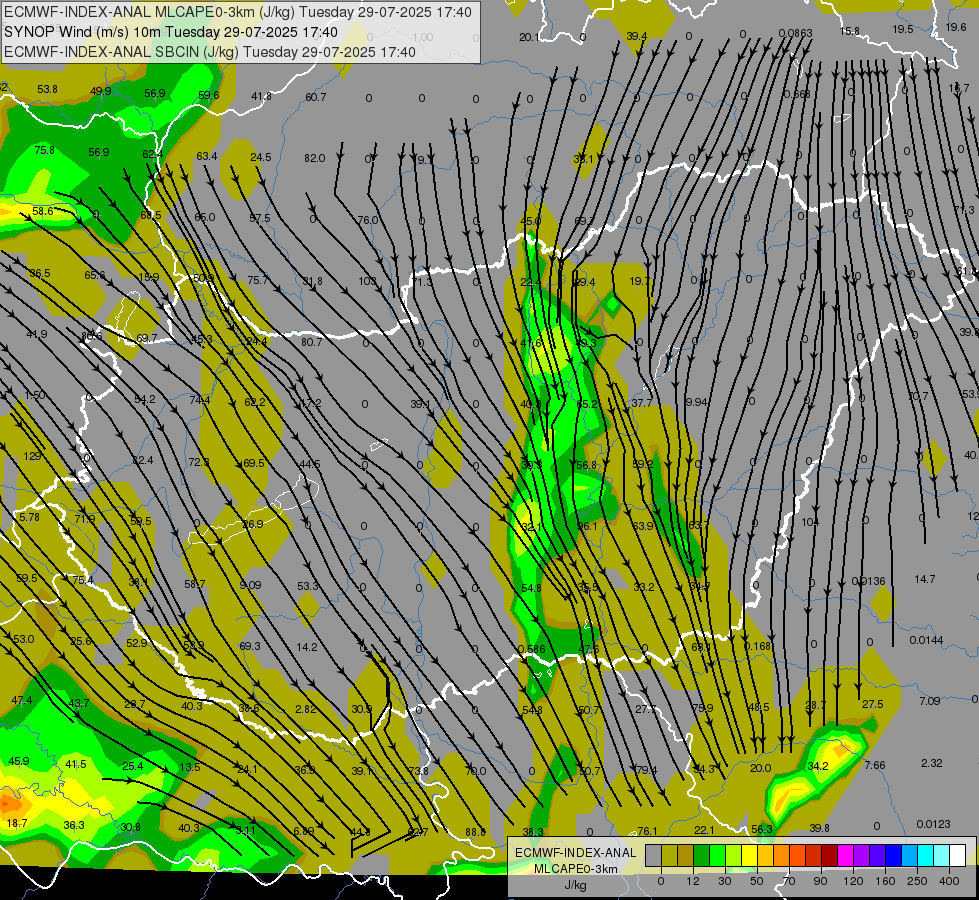Click the map value 0.0123

[x=933, y=824]
